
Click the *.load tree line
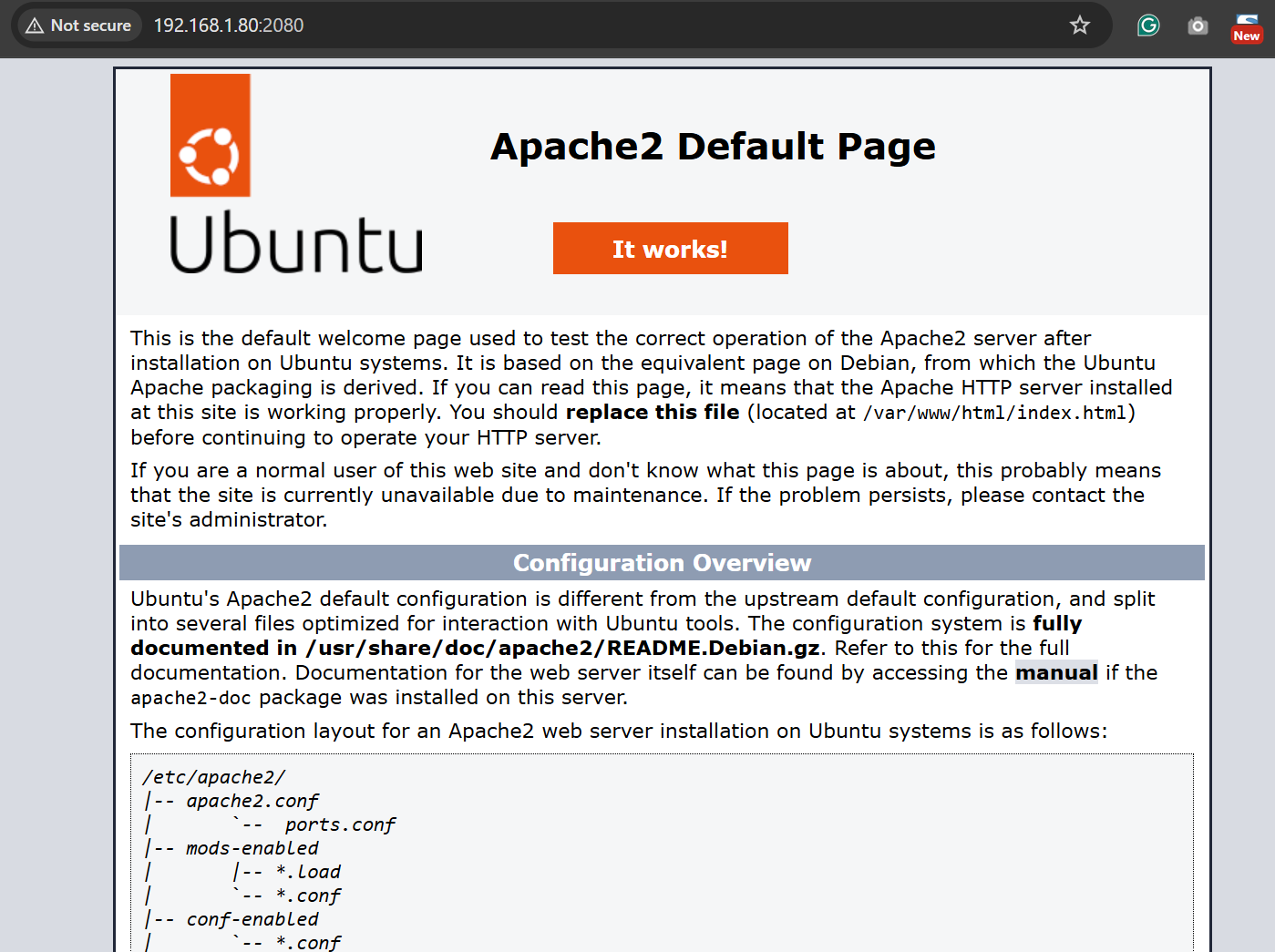[x=308, y=872]
